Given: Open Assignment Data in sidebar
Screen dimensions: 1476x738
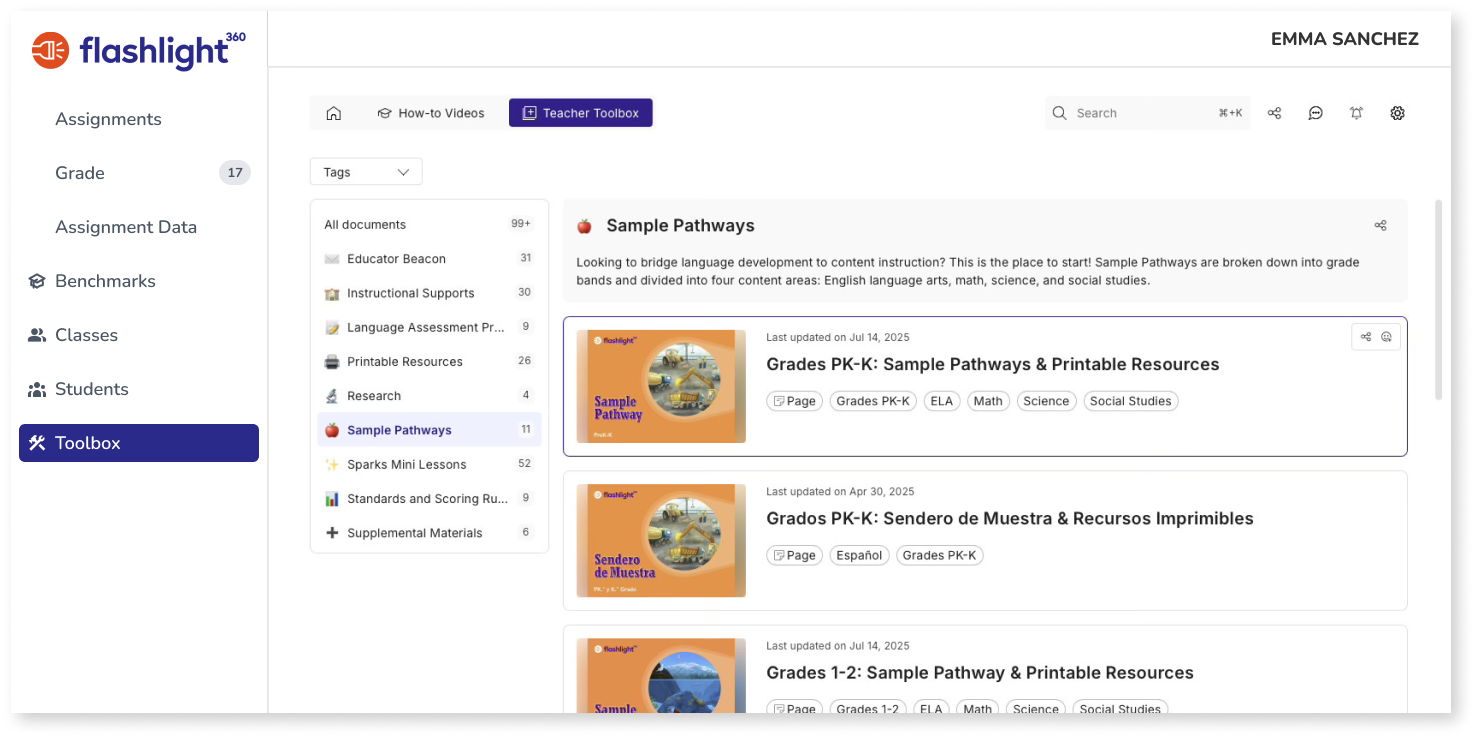Looking at the screenshot, I should click(x=126, y=227).
